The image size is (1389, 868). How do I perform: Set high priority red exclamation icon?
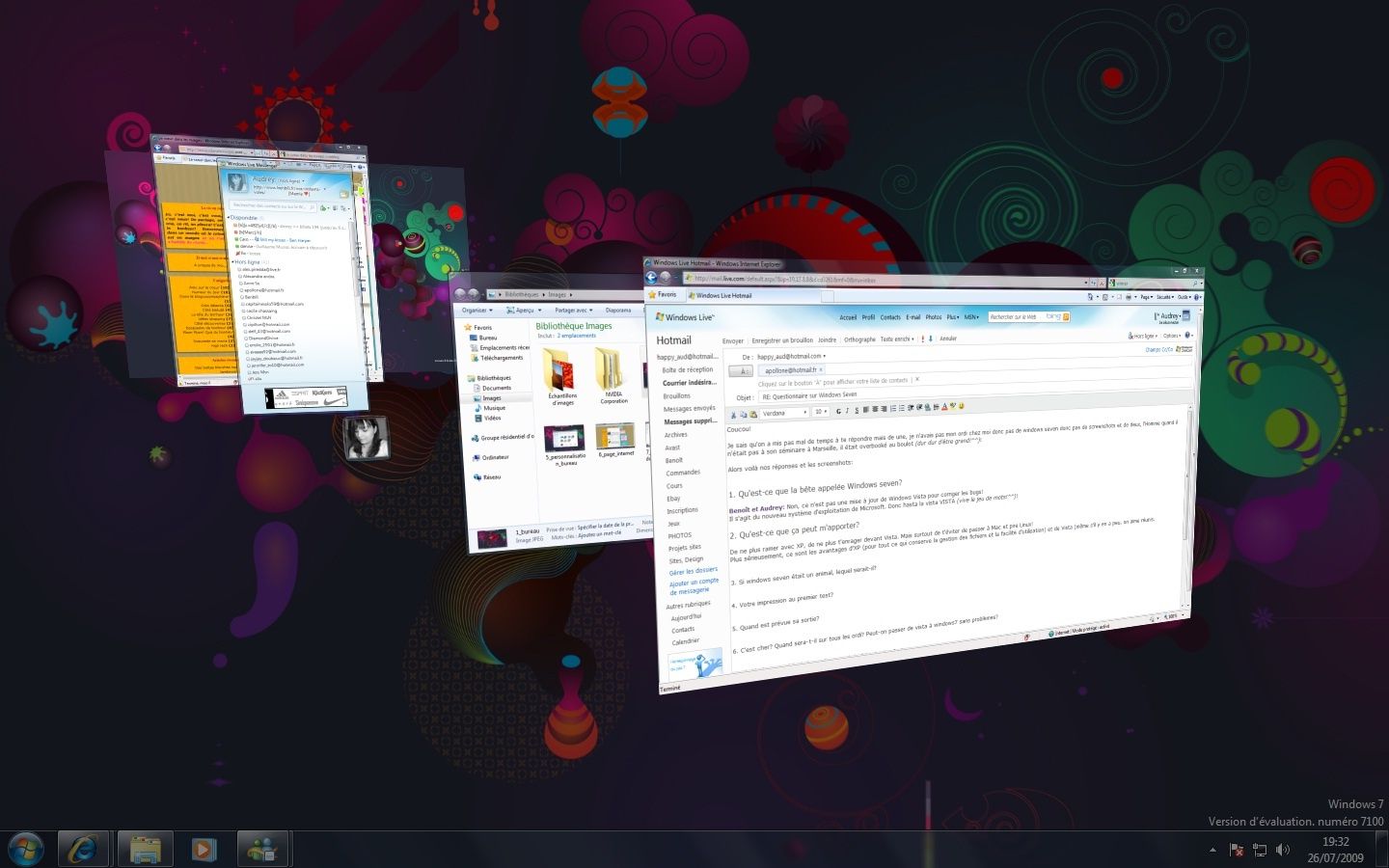(923, 339)
